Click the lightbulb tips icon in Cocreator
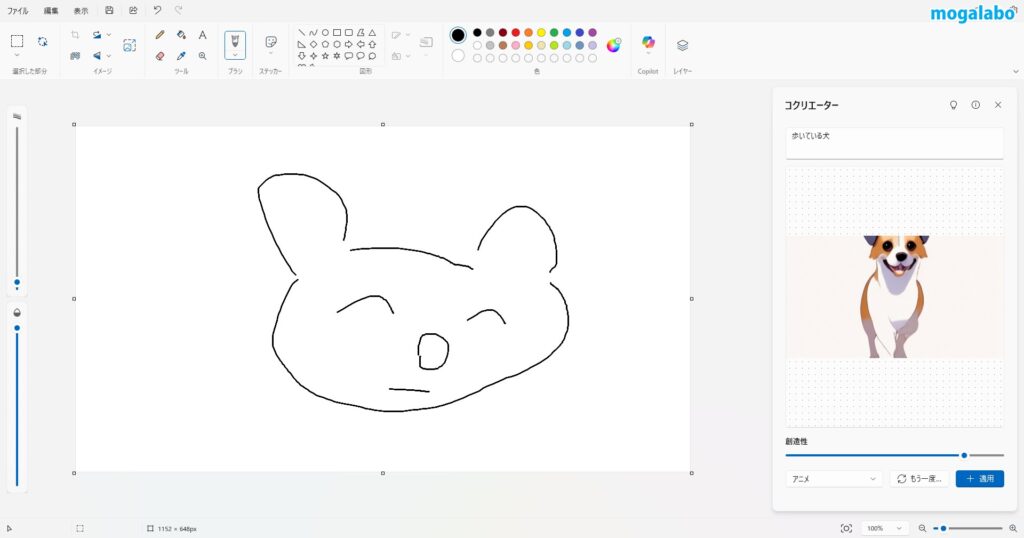1024x538 pixels. tap(953, 105)
